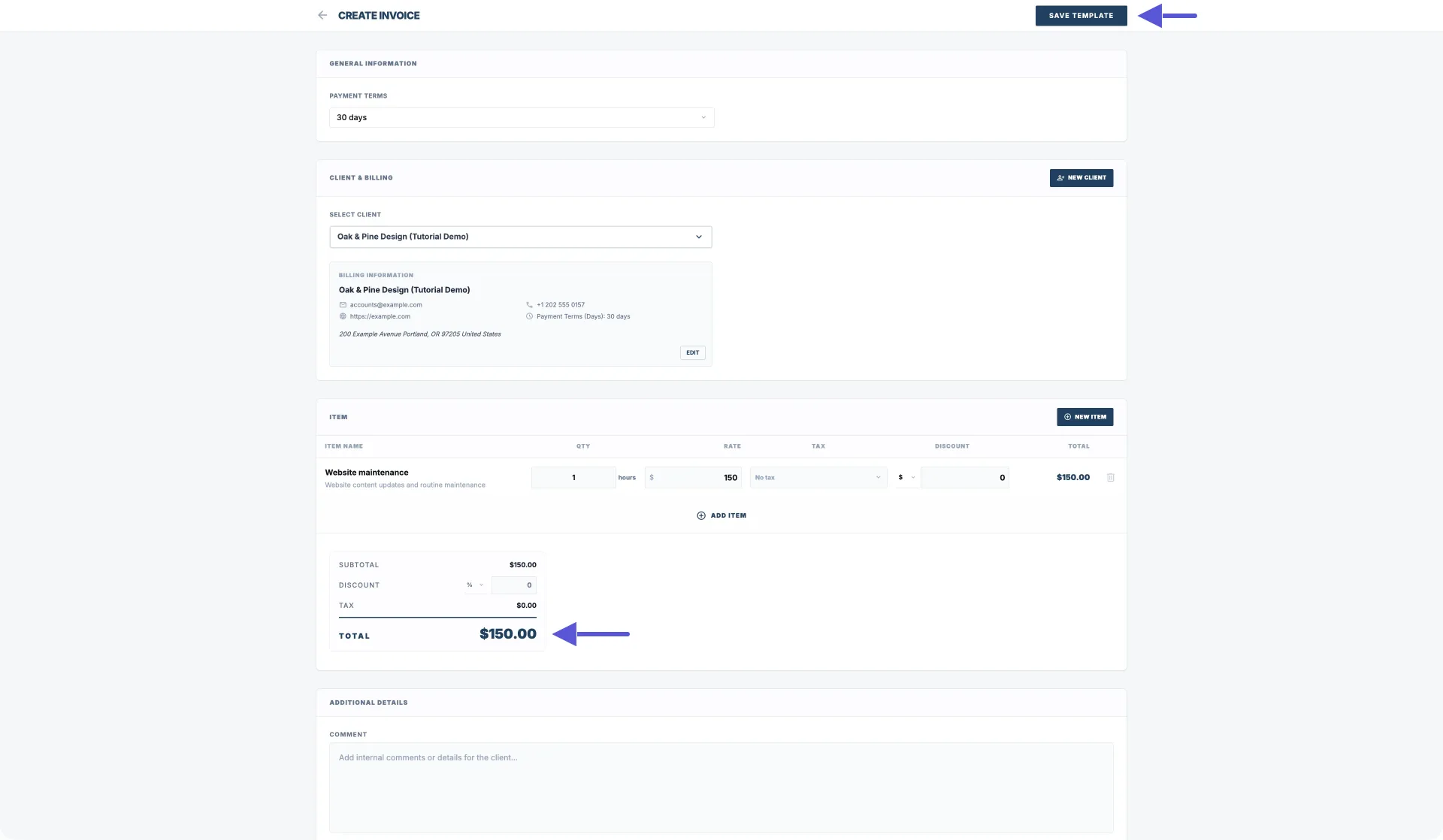Click Save Template button
The image size is (1443, 840).
tap(1081, 15)
